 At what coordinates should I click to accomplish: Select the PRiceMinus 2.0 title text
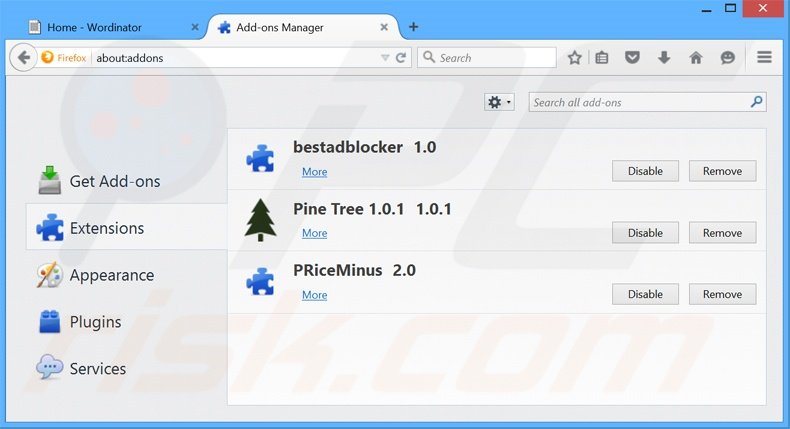point(354,270)
